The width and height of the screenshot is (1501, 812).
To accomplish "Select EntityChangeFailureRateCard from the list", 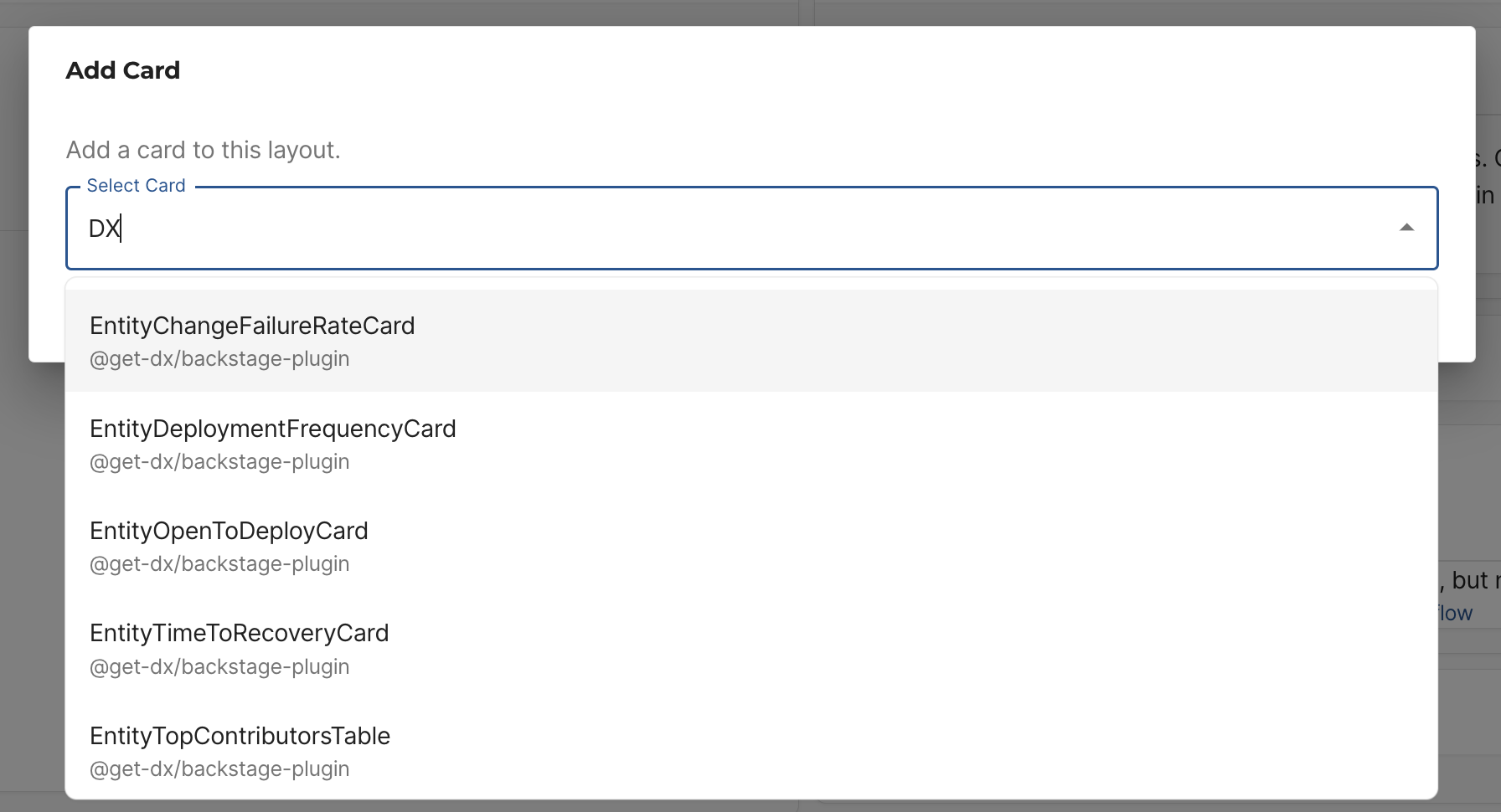I will [252, 326].
